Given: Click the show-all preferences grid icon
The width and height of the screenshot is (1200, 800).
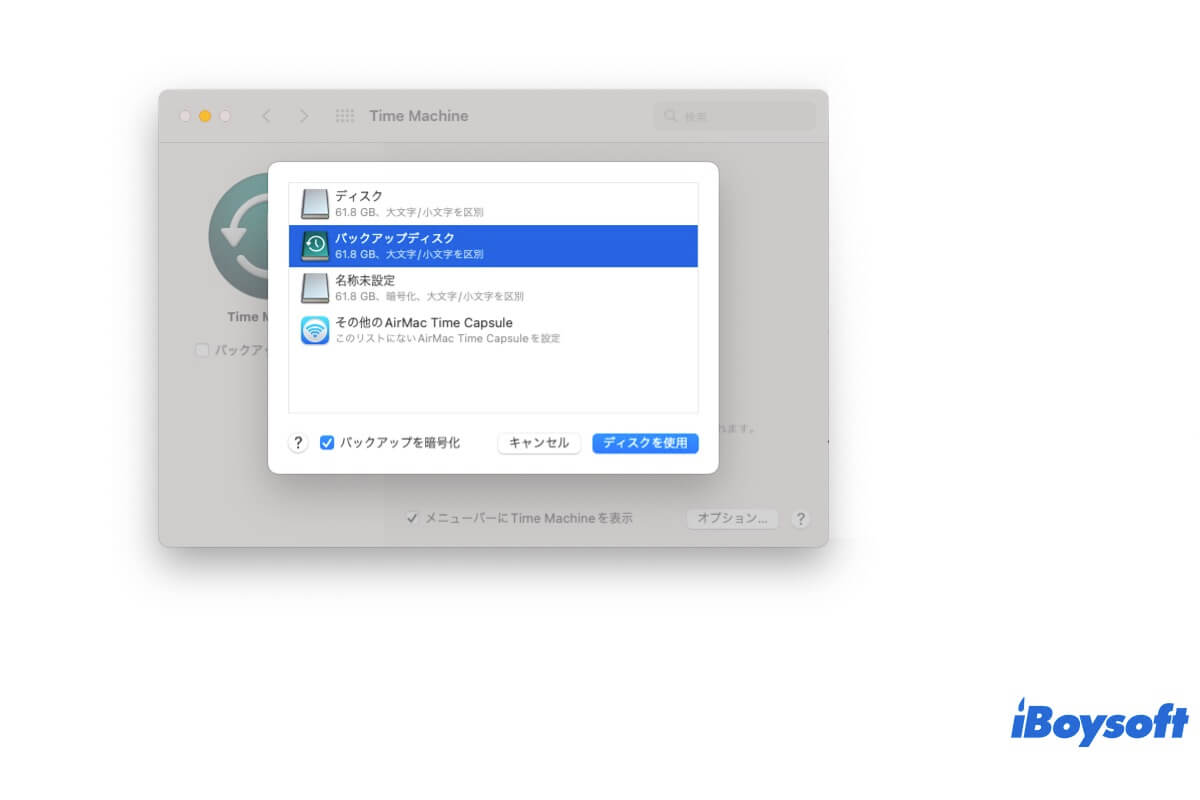Looking at the screenshot, I should (344, 116).
